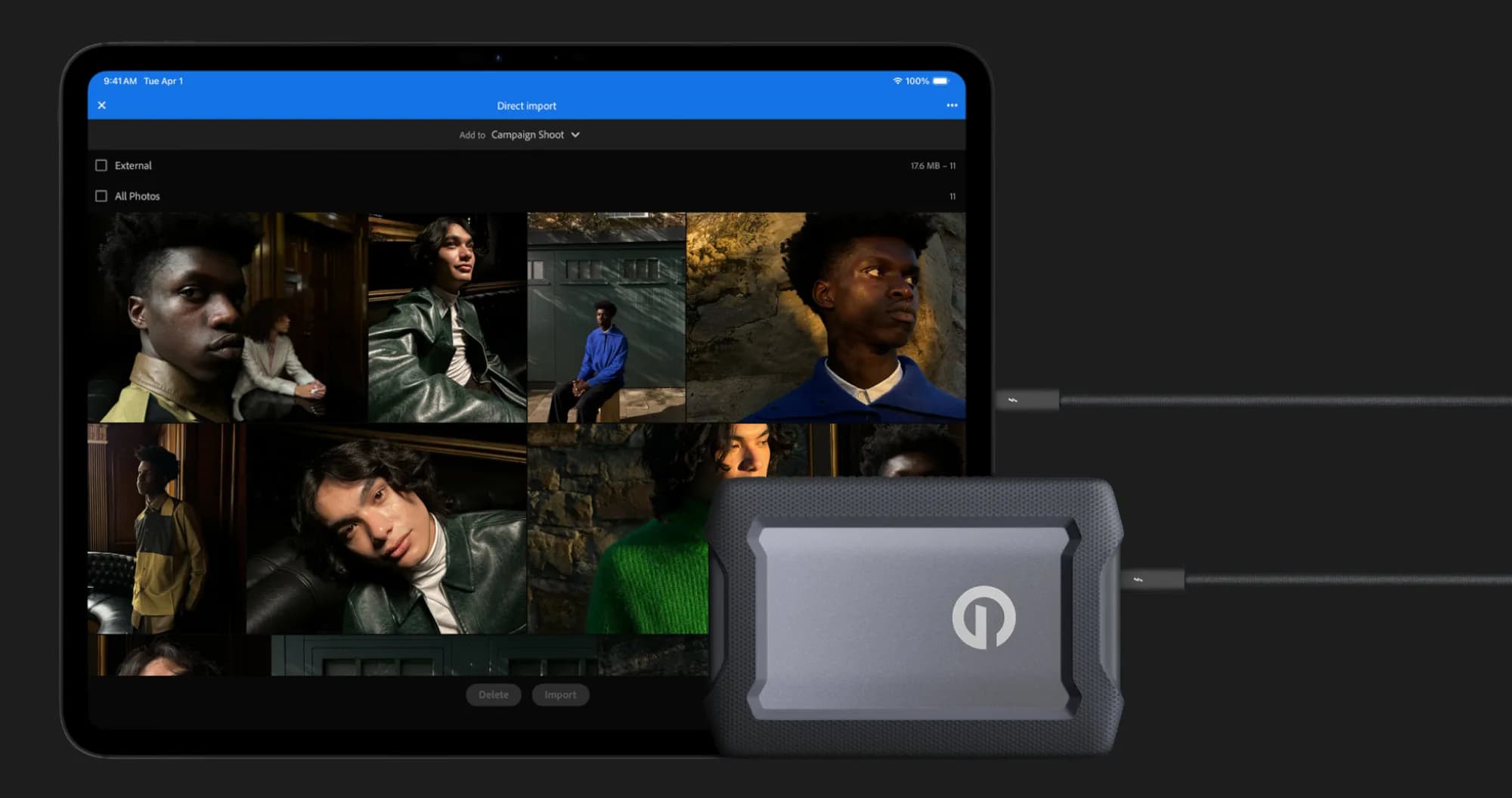Close the Direct import screen with X

coord(102,105)
